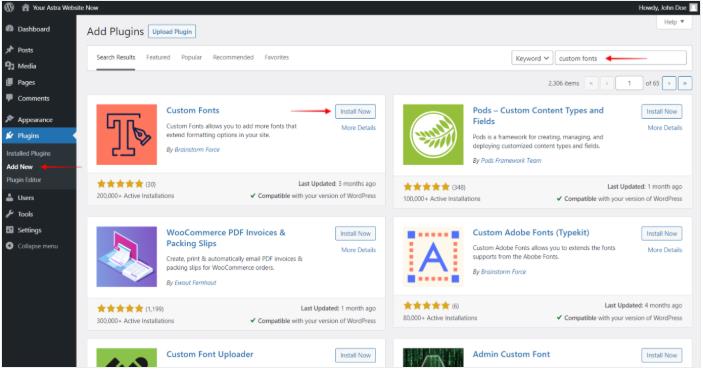Click the Pods leaf logo thumbnail
Viewport: 703px width, 370px height.
point(433,135)
